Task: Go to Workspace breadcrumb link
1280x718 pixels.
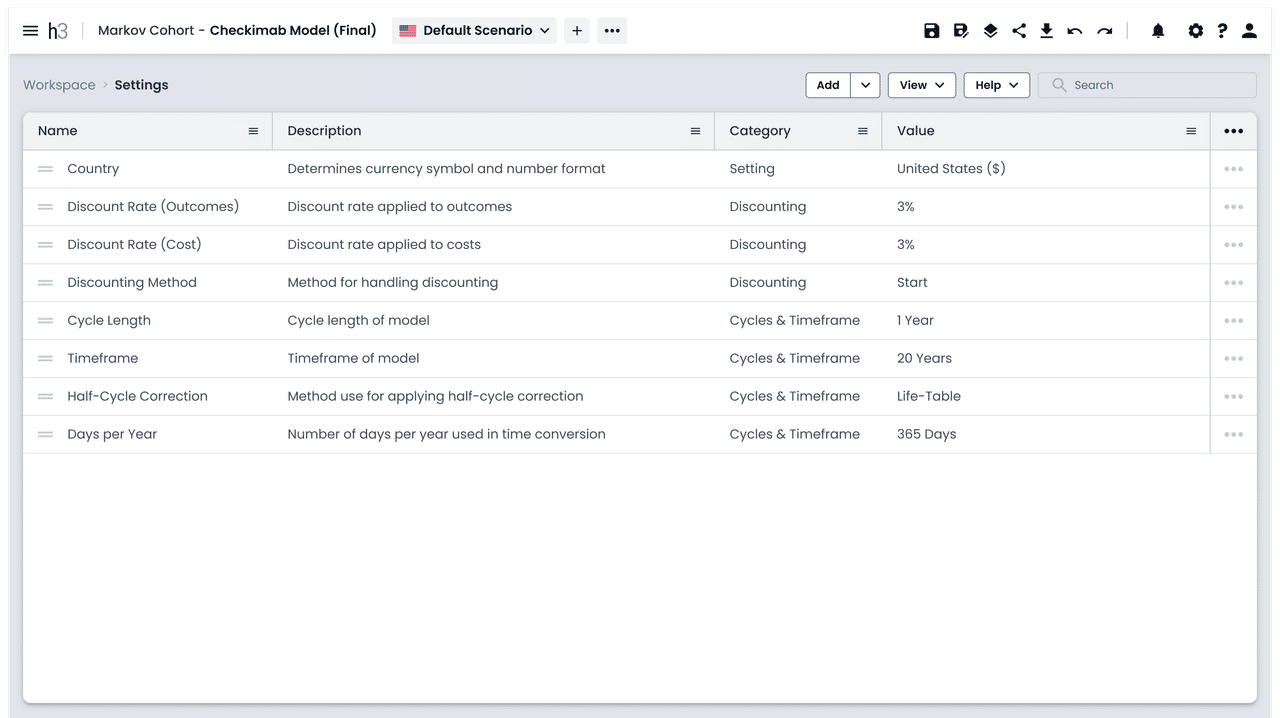Action: coord(59,85)
